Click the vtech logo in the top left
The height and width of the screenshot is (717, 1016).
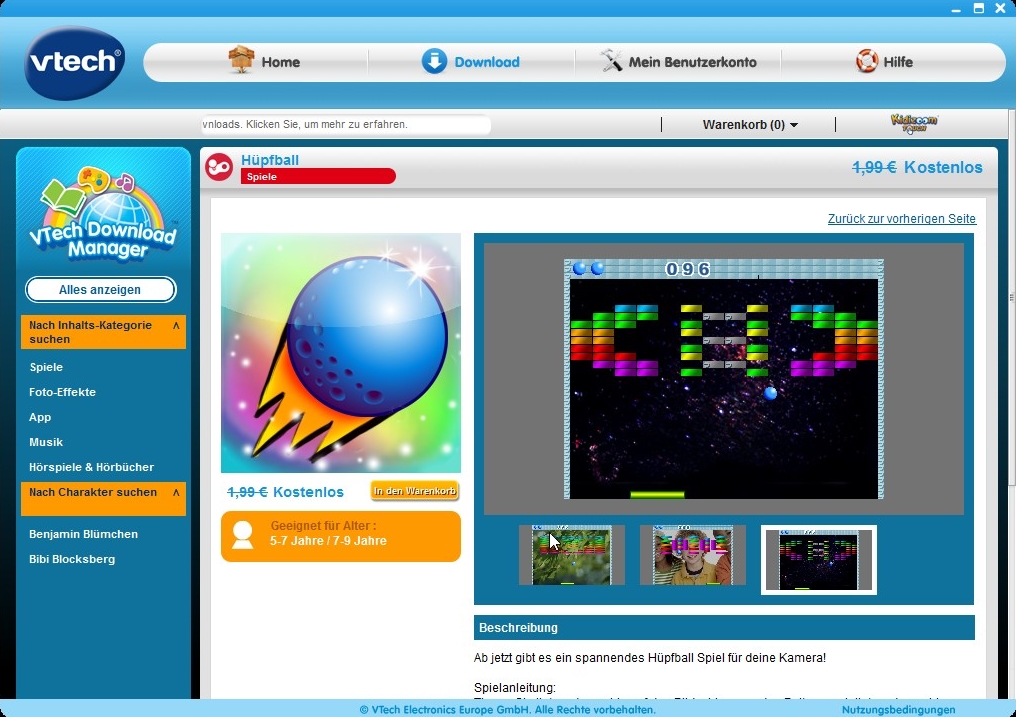pyautogui.click(x=73, y=62)
